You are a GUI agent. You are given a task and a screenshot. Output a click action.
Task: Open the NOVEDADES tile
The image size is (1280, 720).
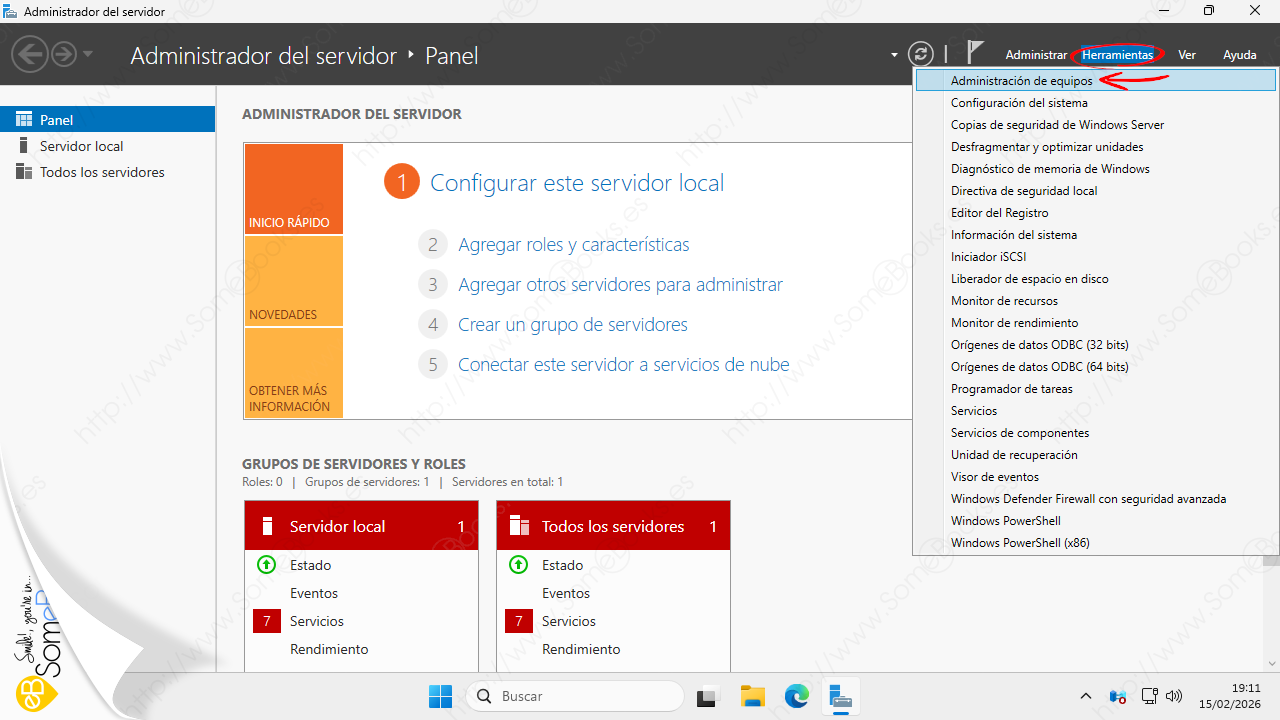pyautogui.click(x=293, y=281)
